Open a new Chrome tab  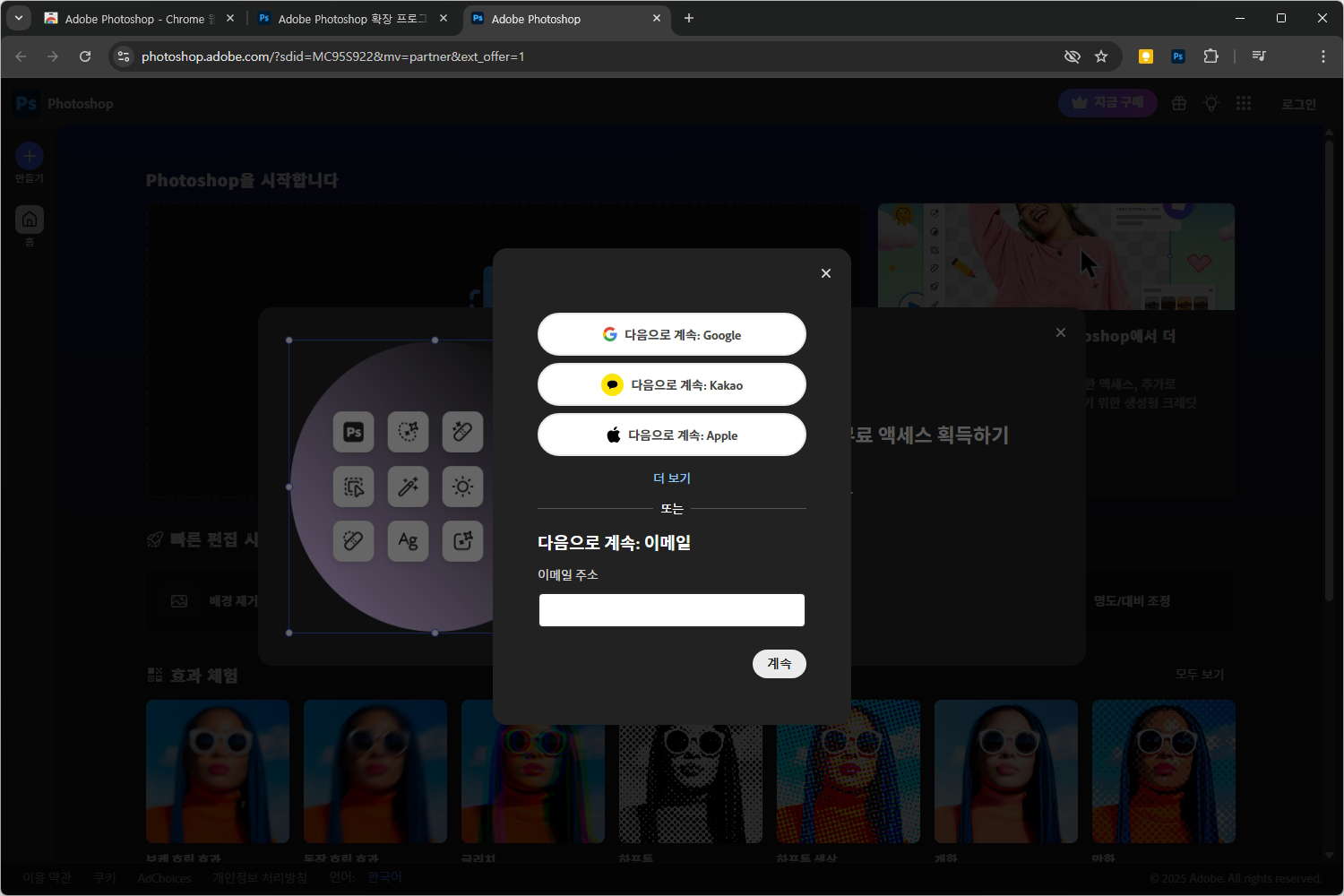[x=689, y=18]
